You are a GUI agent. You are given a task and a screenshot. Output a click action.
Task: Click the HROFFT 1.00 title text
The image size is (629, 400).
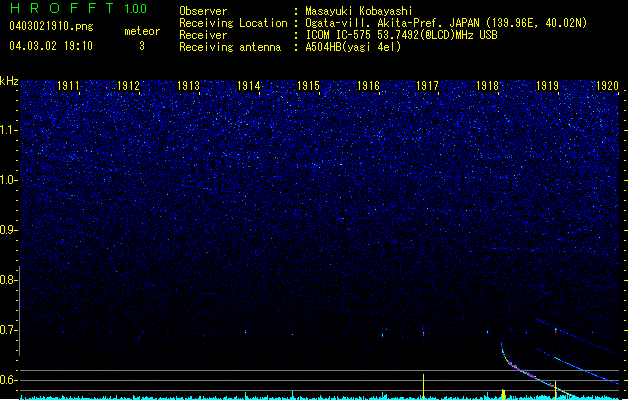click(x=79, y=8)
